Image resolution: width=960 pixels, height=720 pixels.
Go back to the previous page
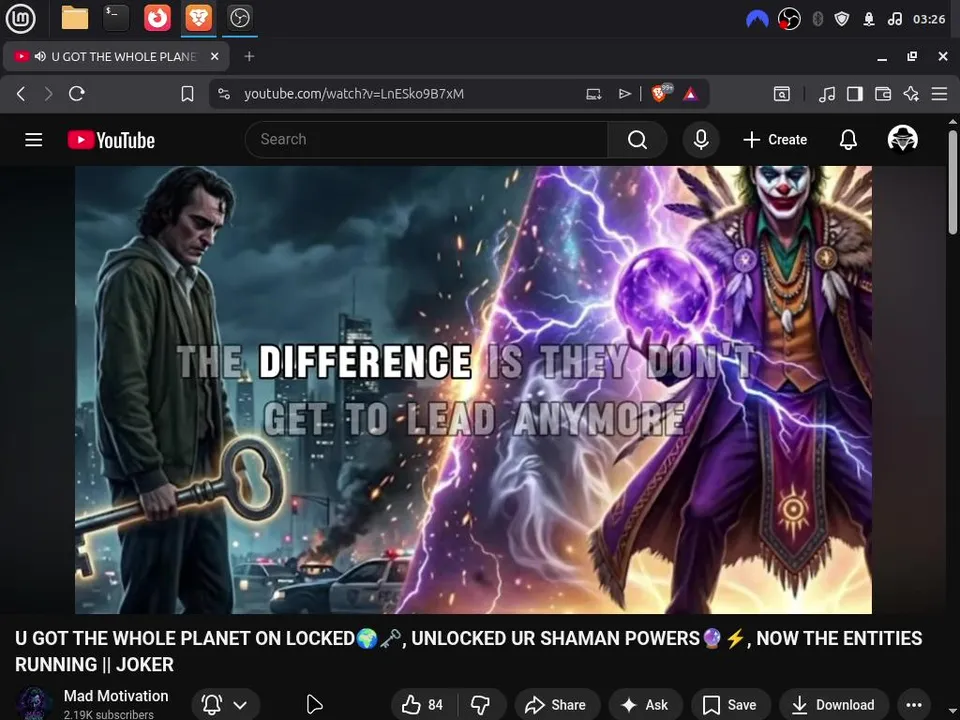[x=21, y=94]
